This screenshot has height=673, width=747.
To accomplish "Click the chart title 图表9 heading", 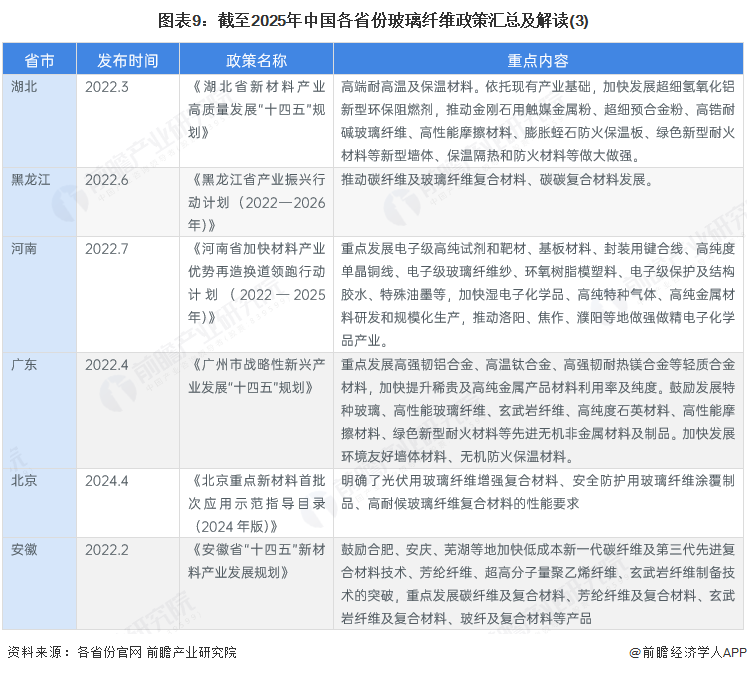I will tap(373, 20).
